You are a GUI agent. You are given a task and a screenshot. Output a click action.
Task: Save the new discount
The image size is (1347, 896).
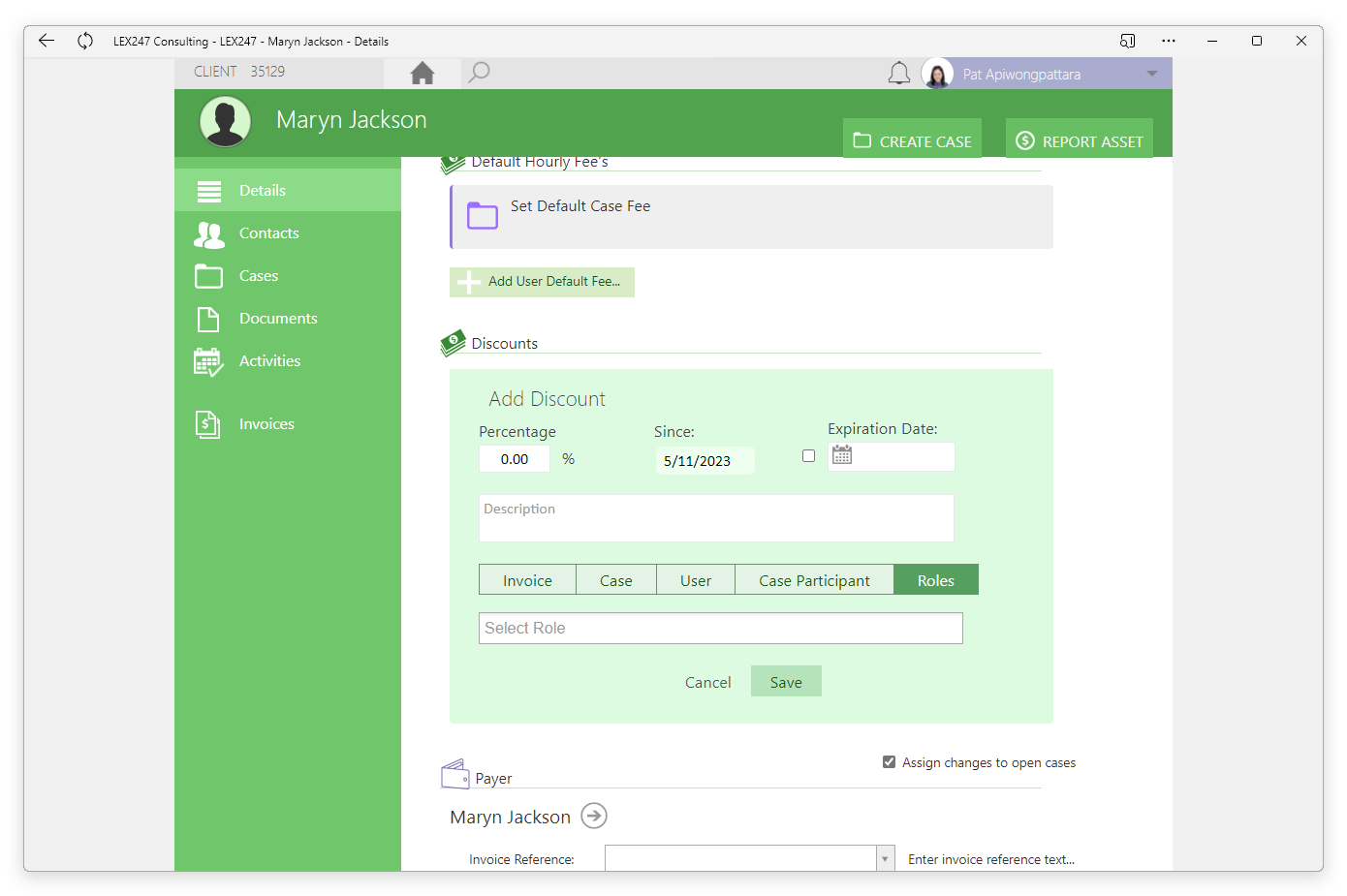(x=786, y=681)
